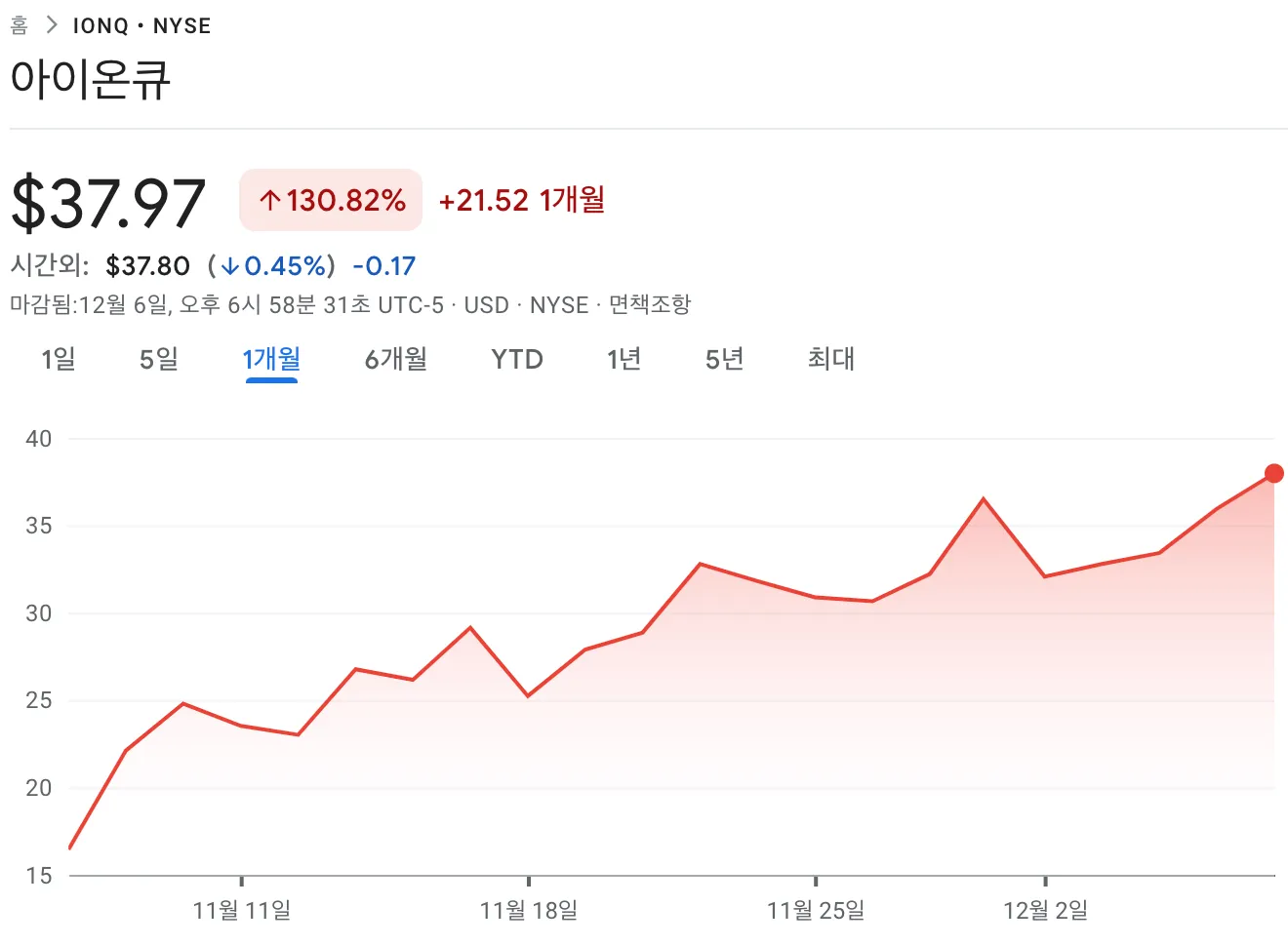Image resolution: width=1288 pixels, height=946 pixels.
Task: Expand the 1년 chart period
Action: tap(624, 359)
